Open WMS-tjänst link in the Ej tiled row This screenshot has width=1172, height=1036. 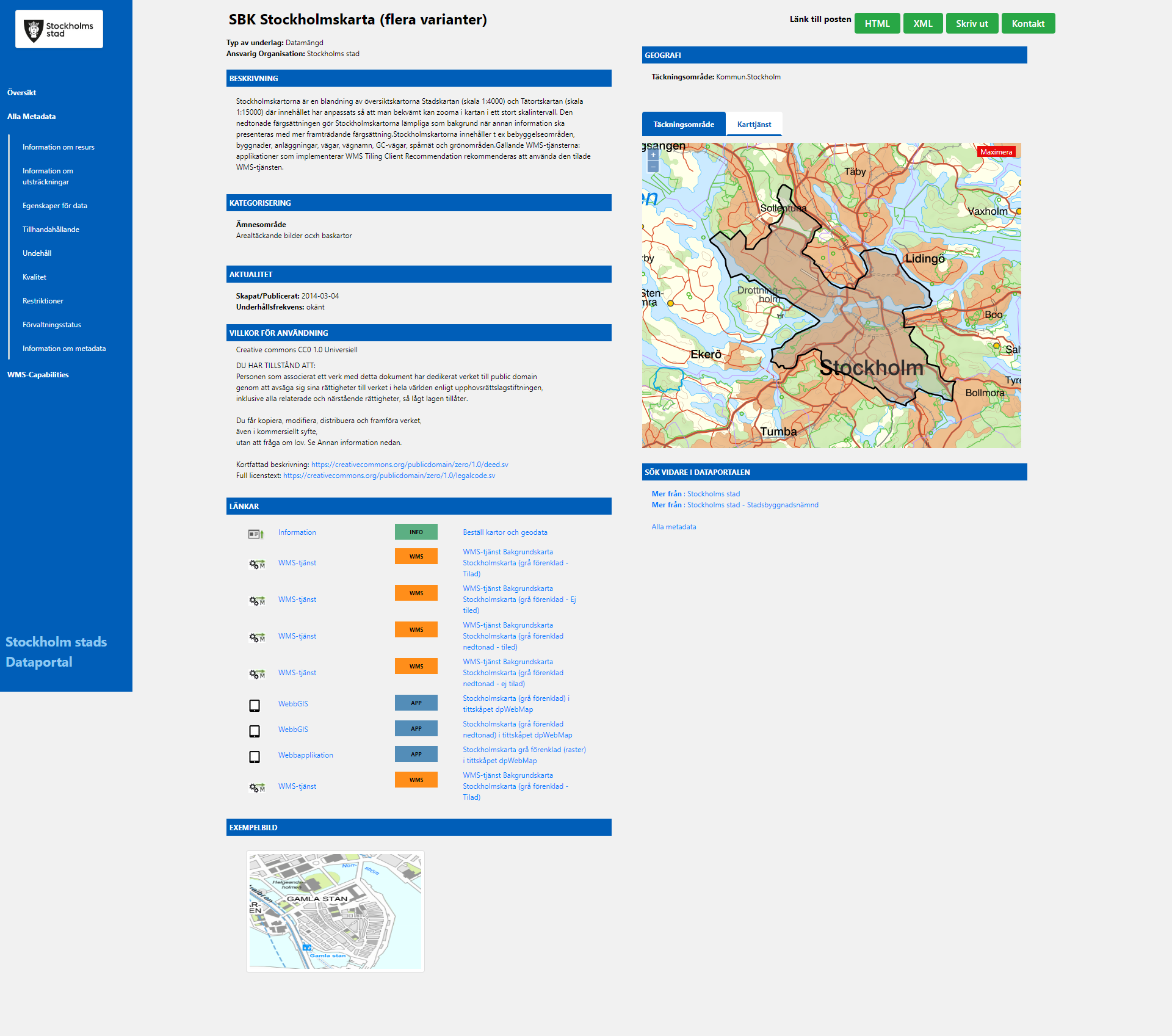pos(297,600)
